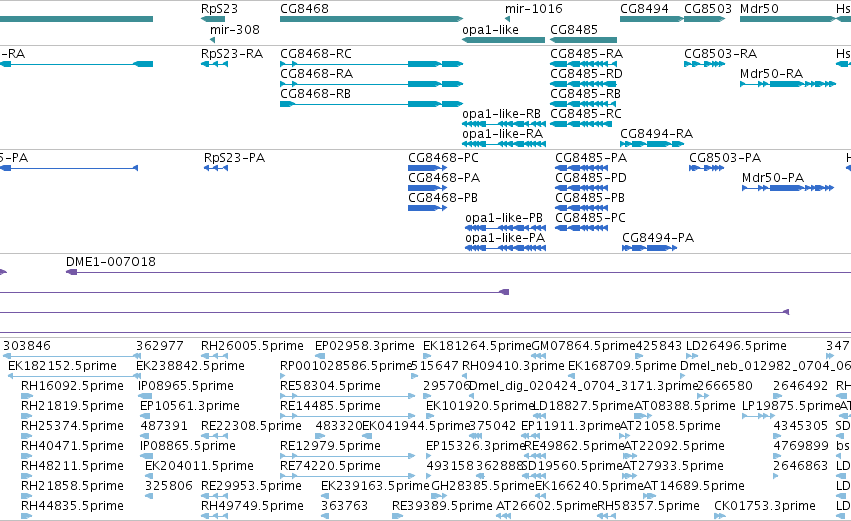Click EST RH25374.5prime
Screen dimensions: 851x521
pos(72,426)
